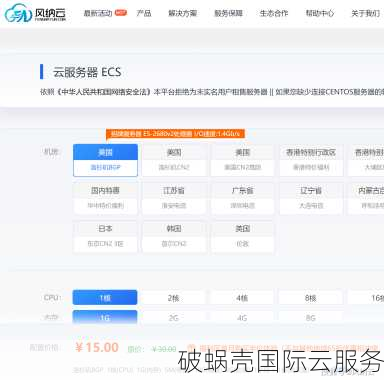The height and width of the screenshot is (380, 384).
Task: Pick the 辽宁省 datacenter card
Action: click(311, 198)
